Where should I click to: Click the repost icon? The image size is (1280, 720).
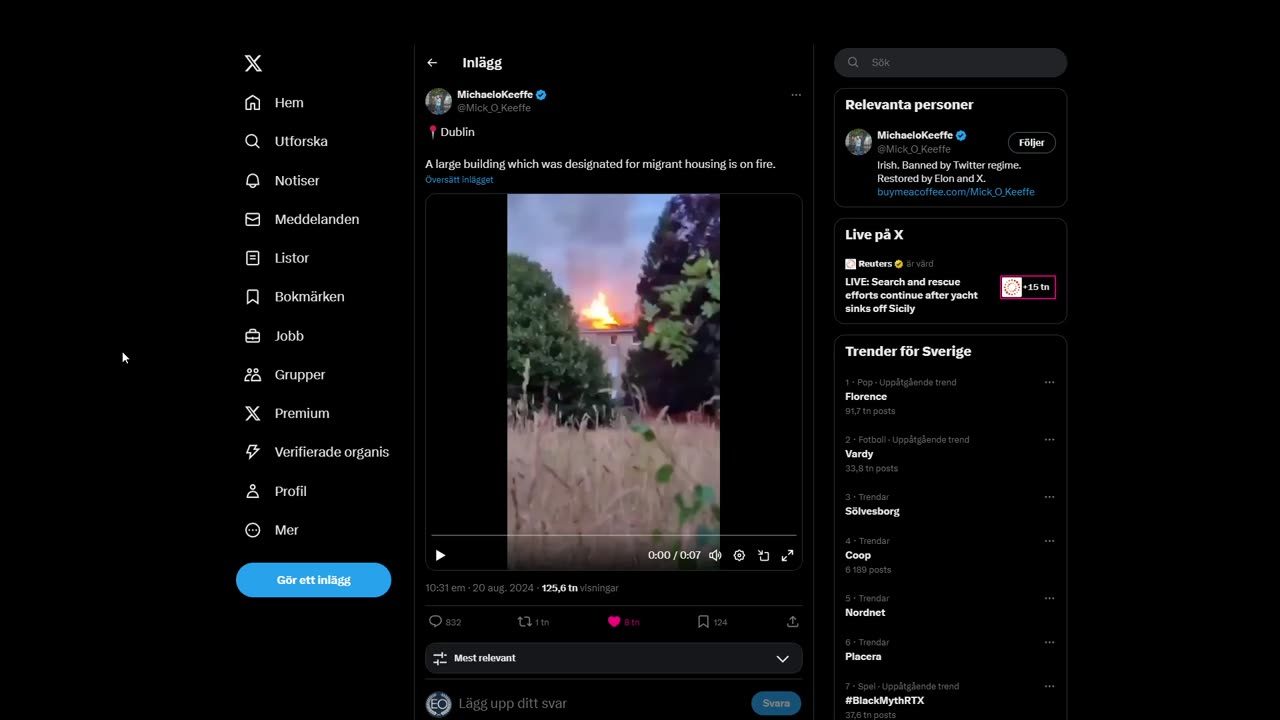click(524, 621)
